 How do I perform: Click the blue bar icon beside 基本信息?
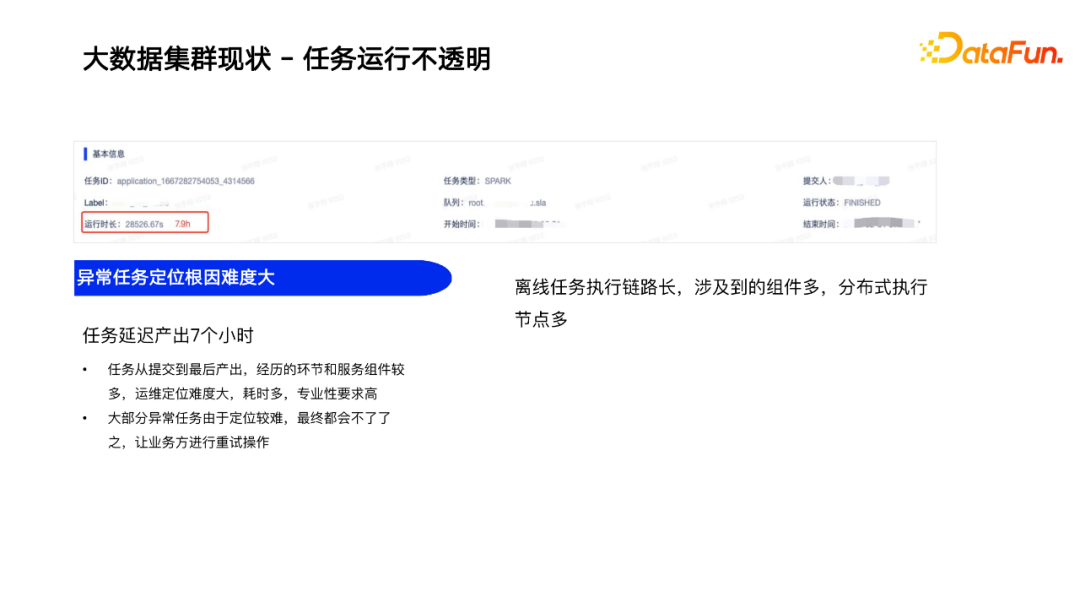[85, 154]
